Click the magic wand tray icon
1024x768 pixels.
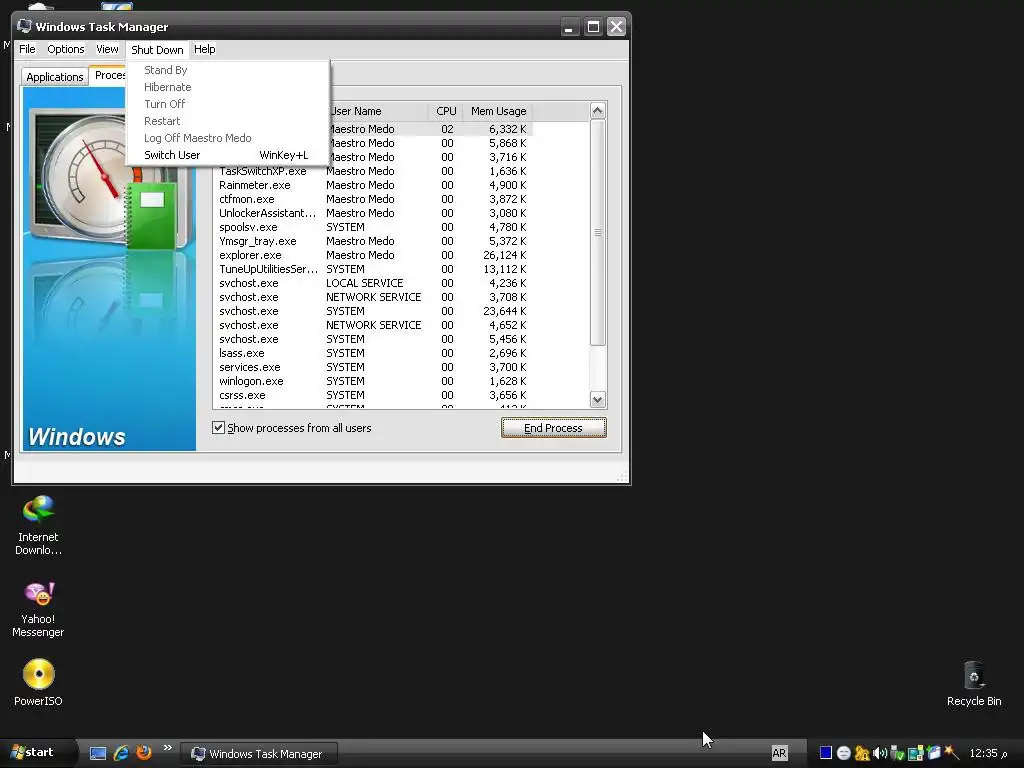[x=952, y=753]
